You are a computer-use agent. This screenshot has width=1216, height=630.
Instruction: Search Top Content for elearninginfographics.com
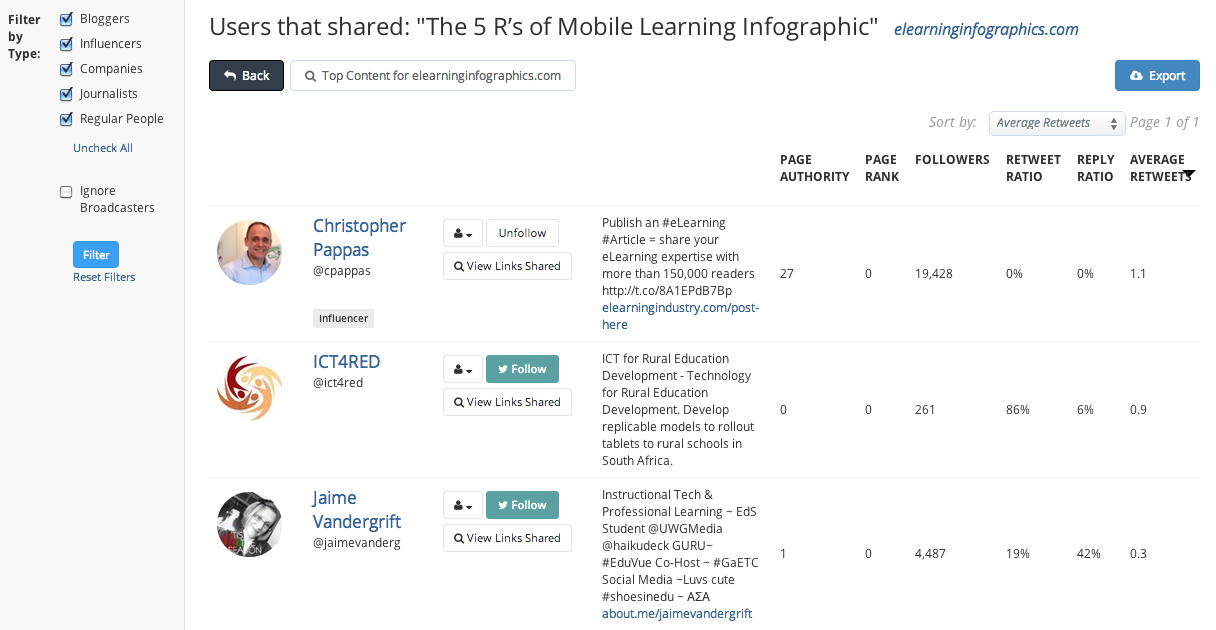432,76
